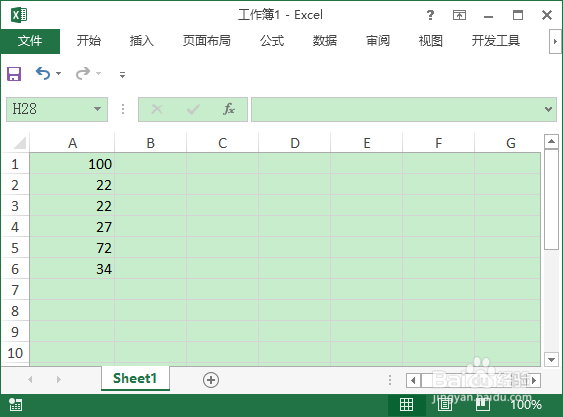Screen dimensions: 563x417
Task: Switch to the 开始 ribbon tab
Action: [89, 41]
